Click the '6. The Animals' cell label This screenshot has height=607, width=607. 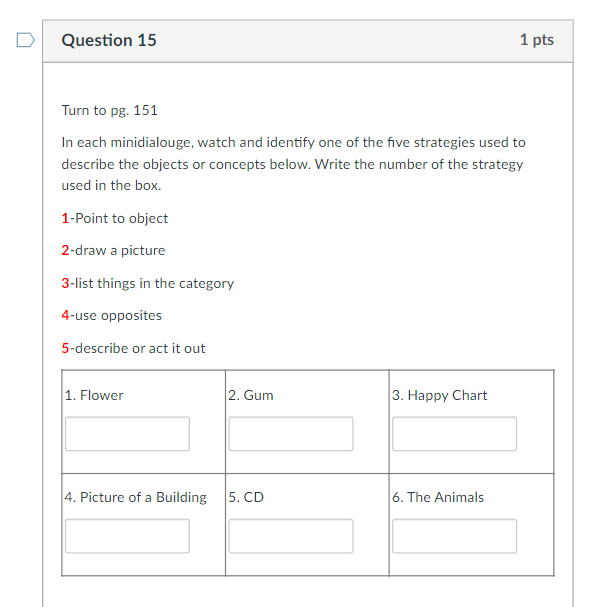(438, 497)
